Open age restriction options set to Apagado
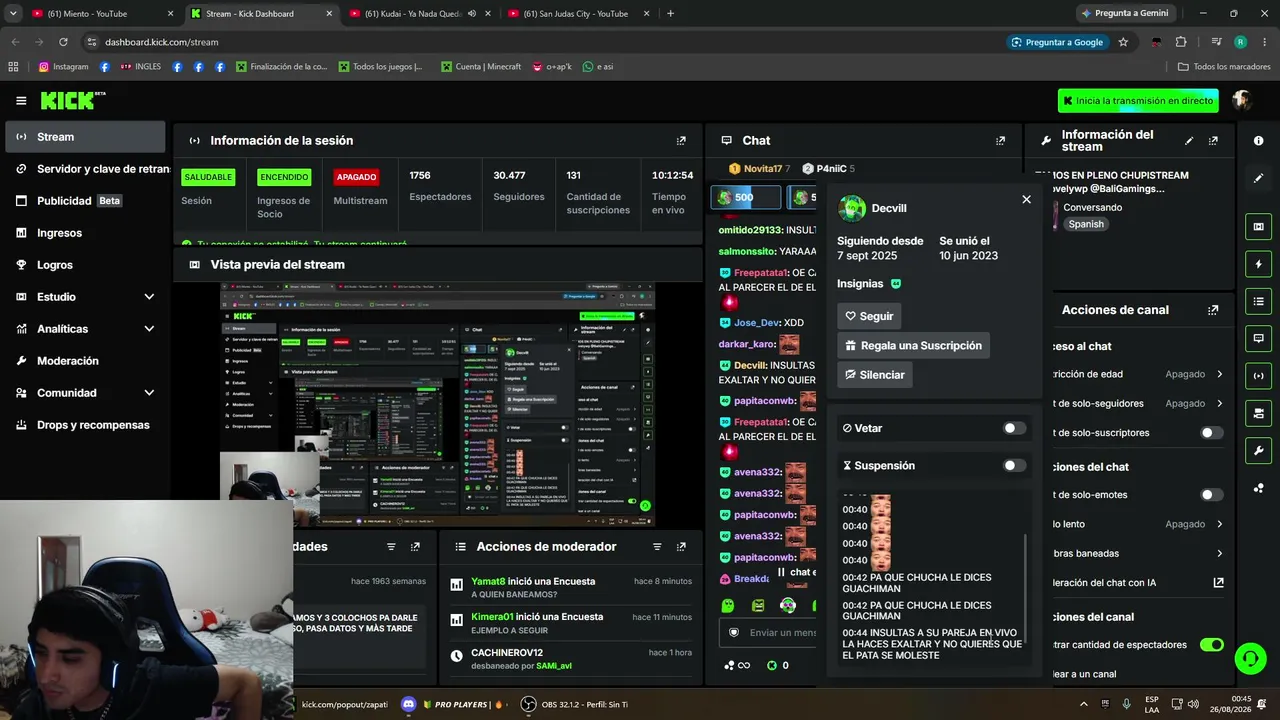This screenshot has width=1280, height=720. (1194, 374)
